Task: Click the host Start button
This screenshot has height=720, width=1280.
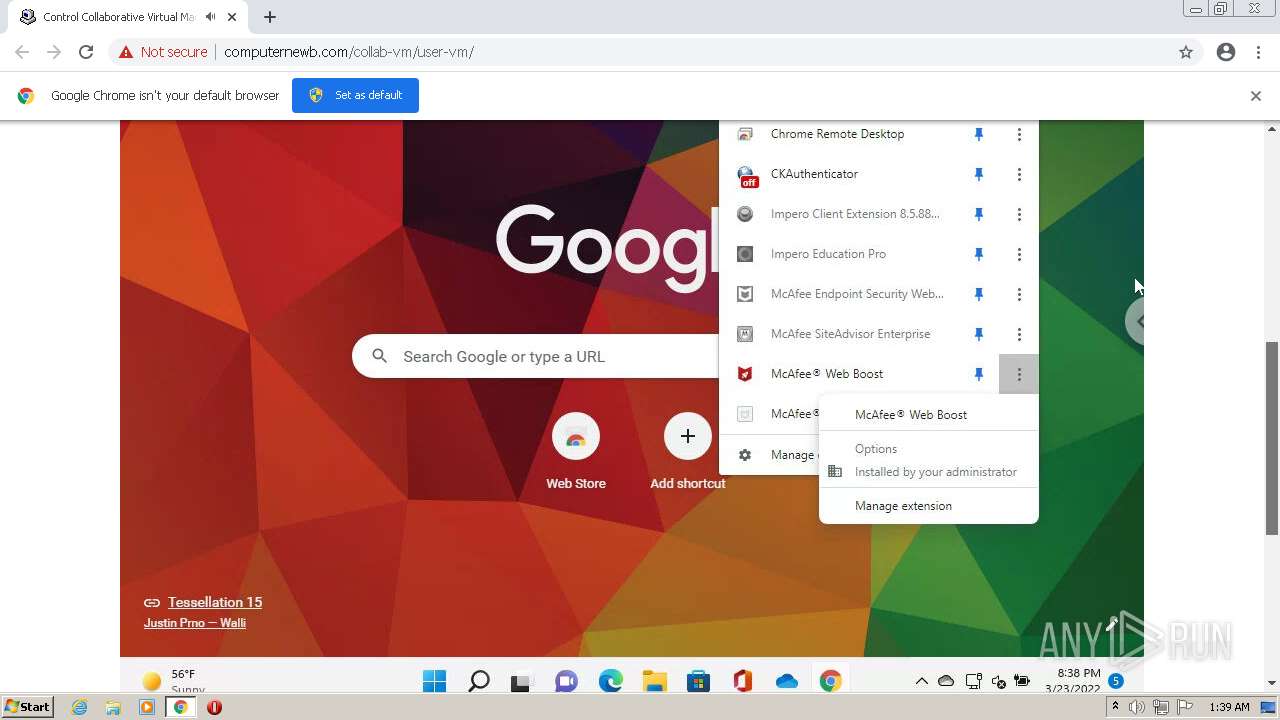Action: point(27,707)
